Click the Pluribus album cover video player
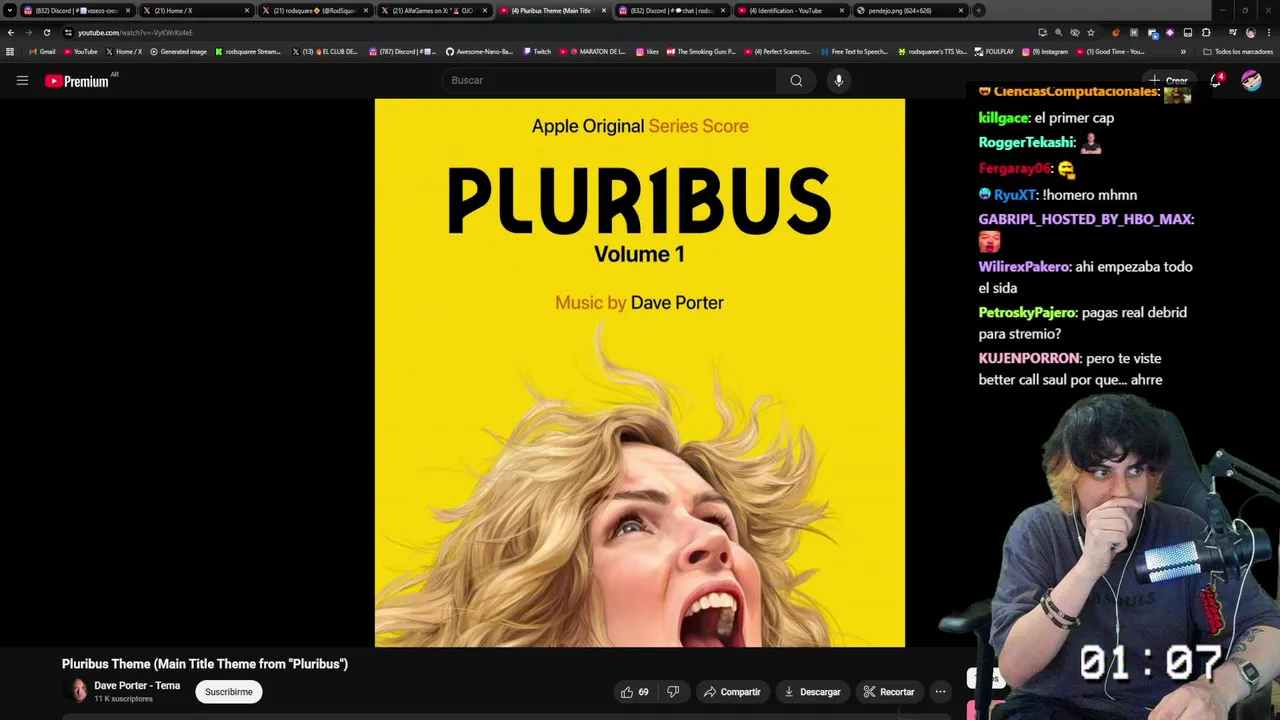Image resolution: width=1280 pixels, height=720 pixels. (x=640, y=373)
